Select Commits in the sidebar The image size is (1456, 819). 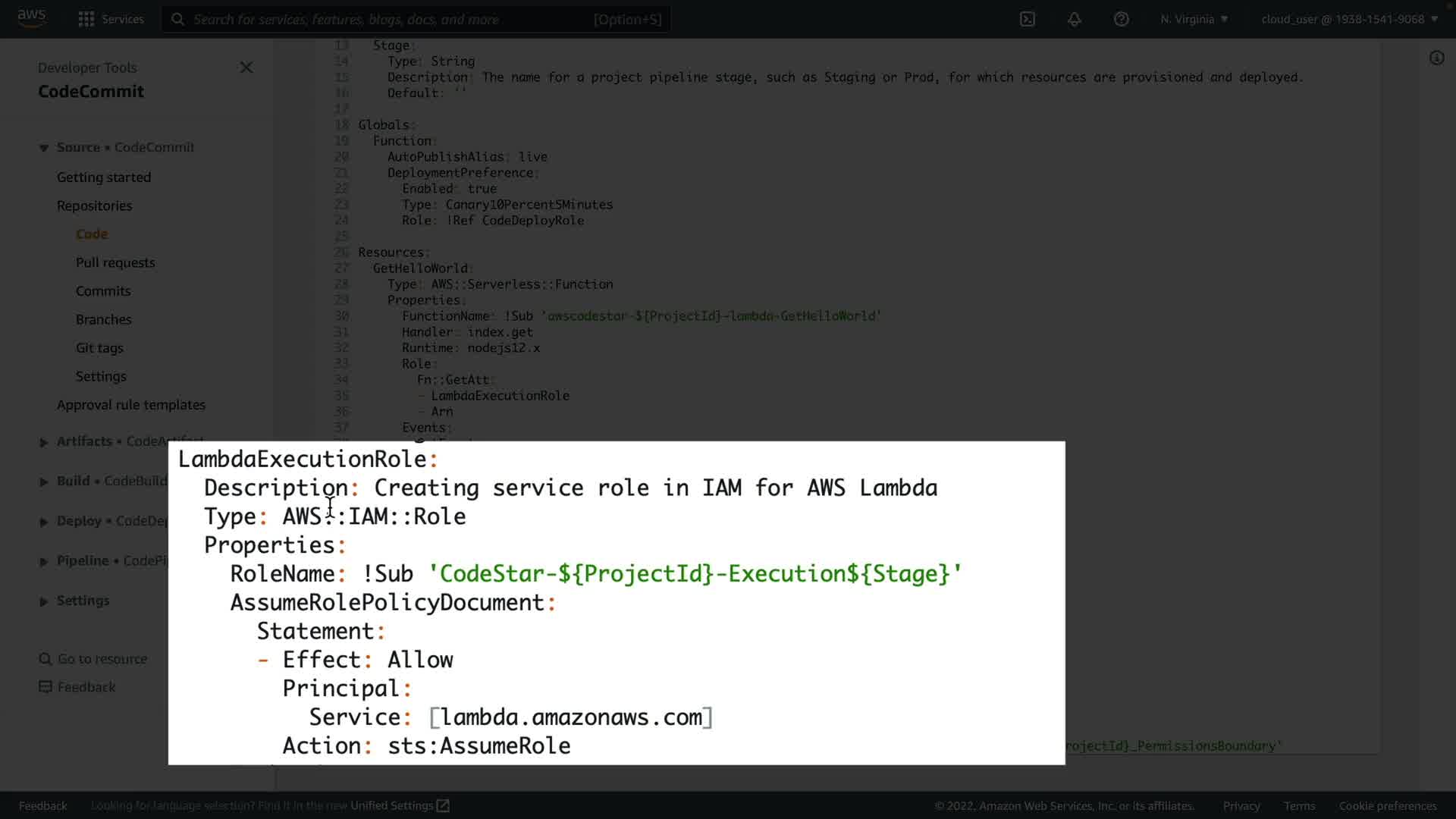point(103,291)
